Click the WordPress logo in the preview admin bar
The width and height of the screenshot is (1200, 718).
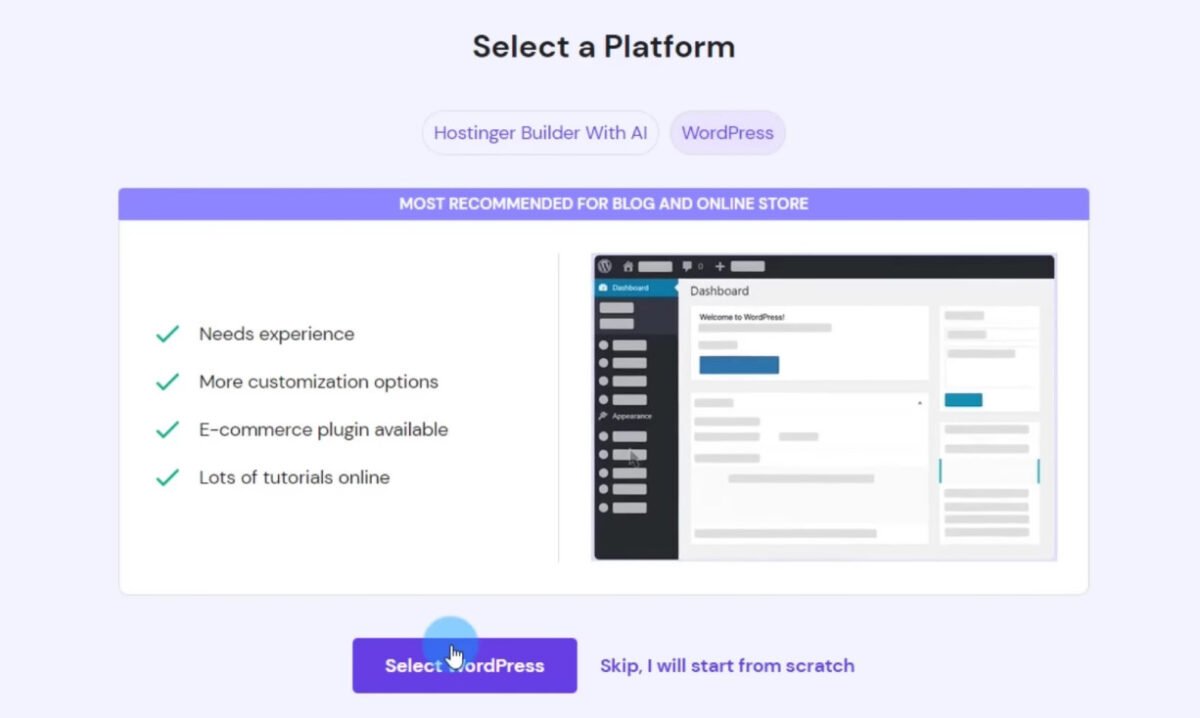click(605, 266)
